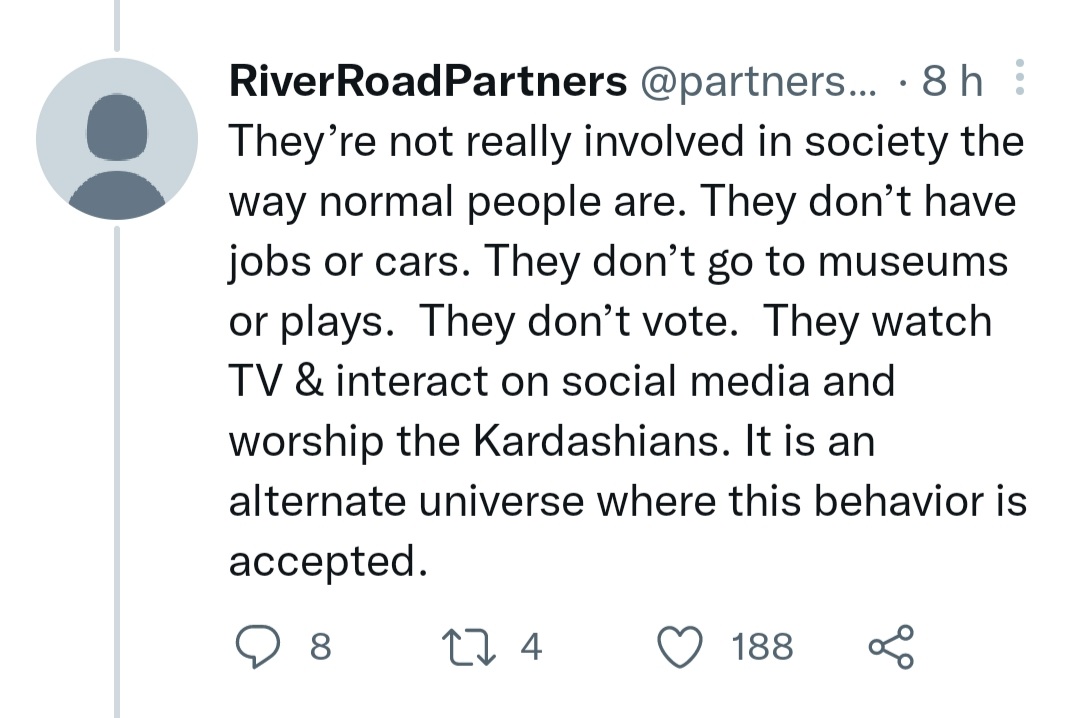The width and height of the screenshot is (1080, 718).
Task: Click the 188 likes count
Action: (762, 647)
